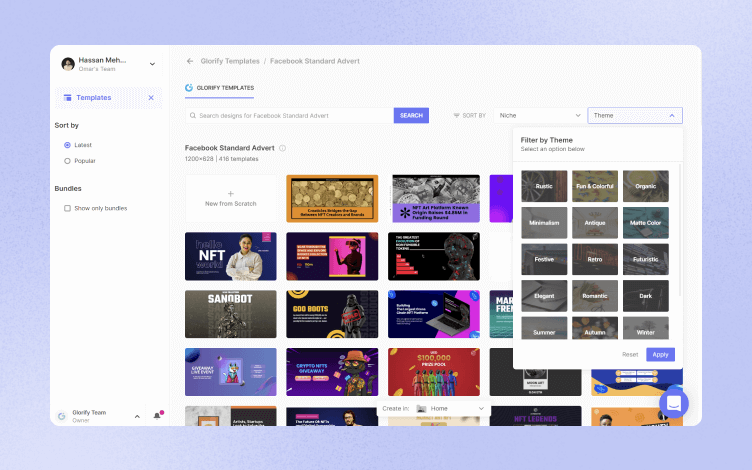
Task: Click the Sort By filter icon
Action: pos(457,116)
